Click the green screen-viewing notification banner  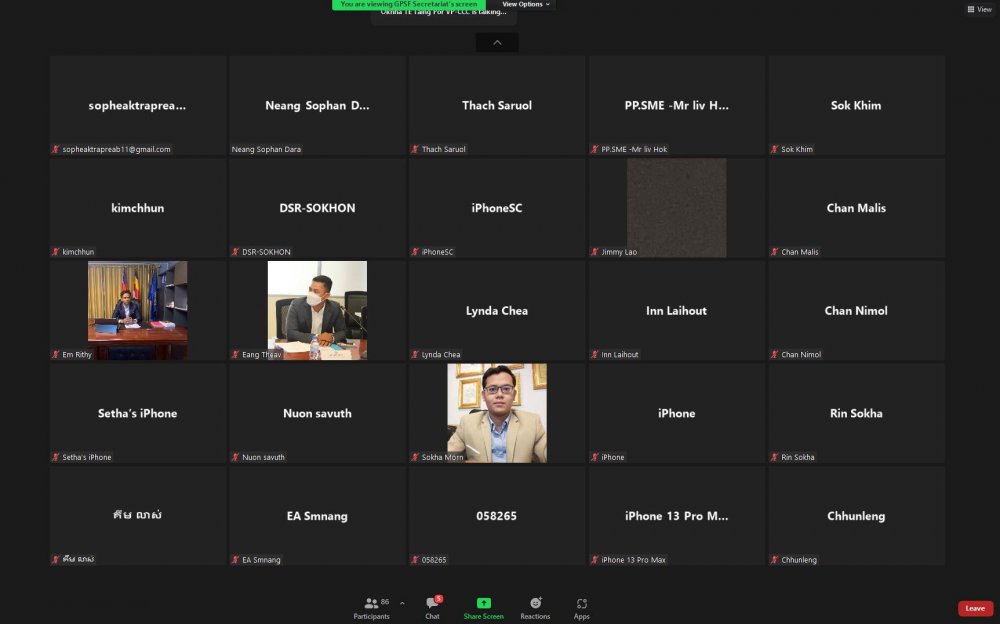408,5
